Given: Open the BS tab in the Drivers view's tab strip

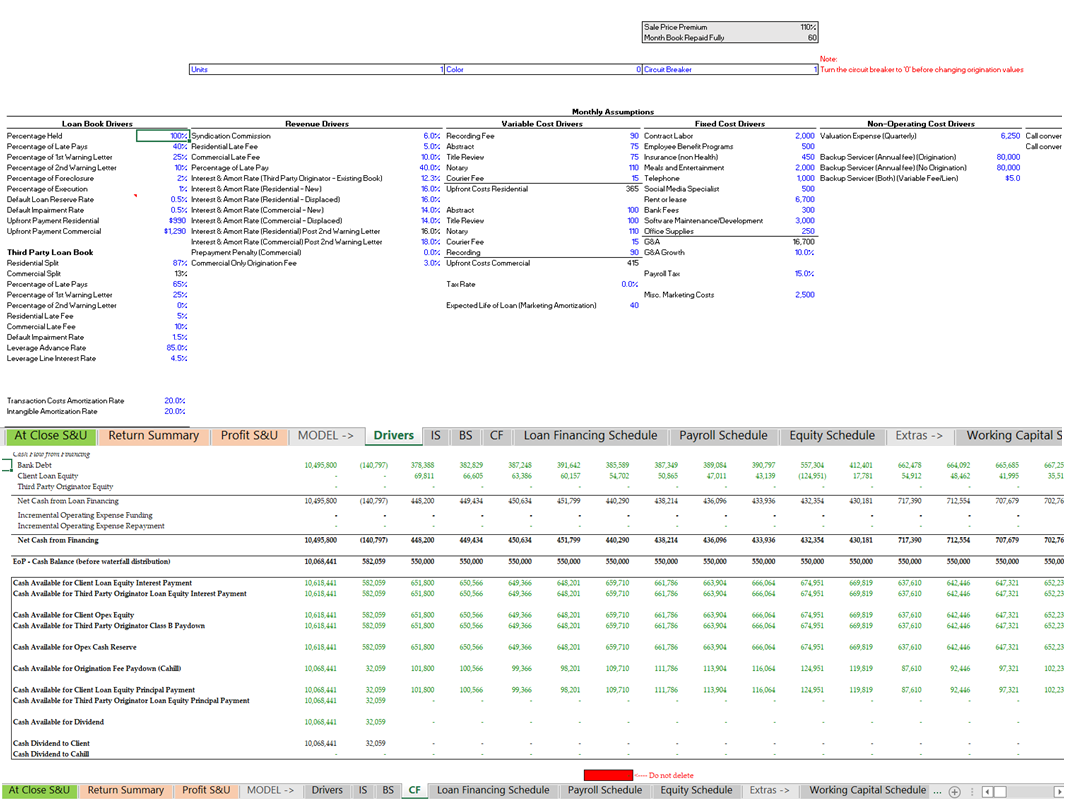Looking at the screenshot, I should pyautogui.click(x=465, y=436).
